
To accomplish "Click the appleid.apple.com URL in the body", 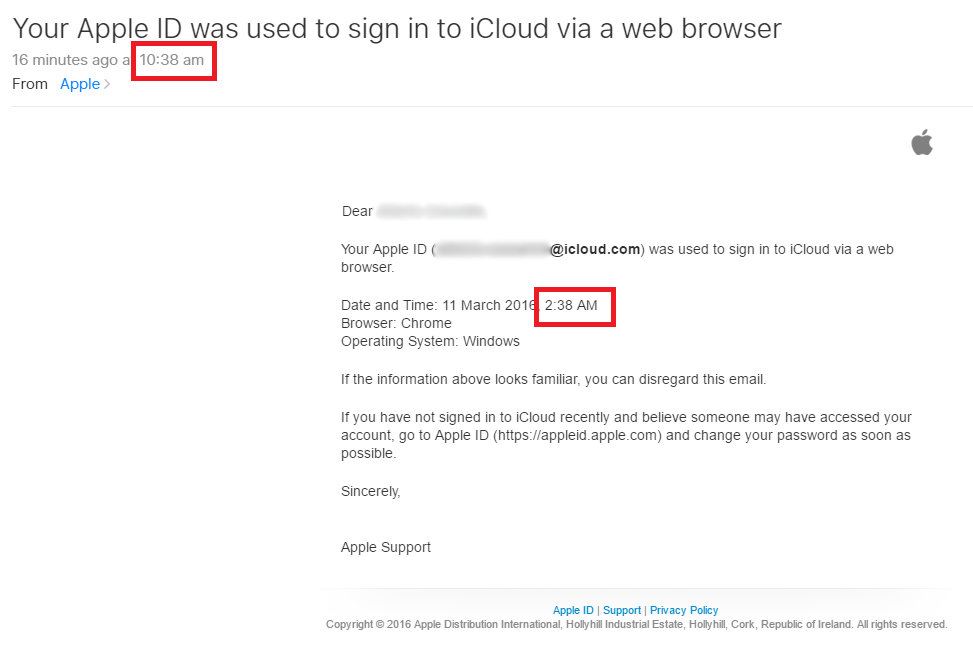I will 578,435.
